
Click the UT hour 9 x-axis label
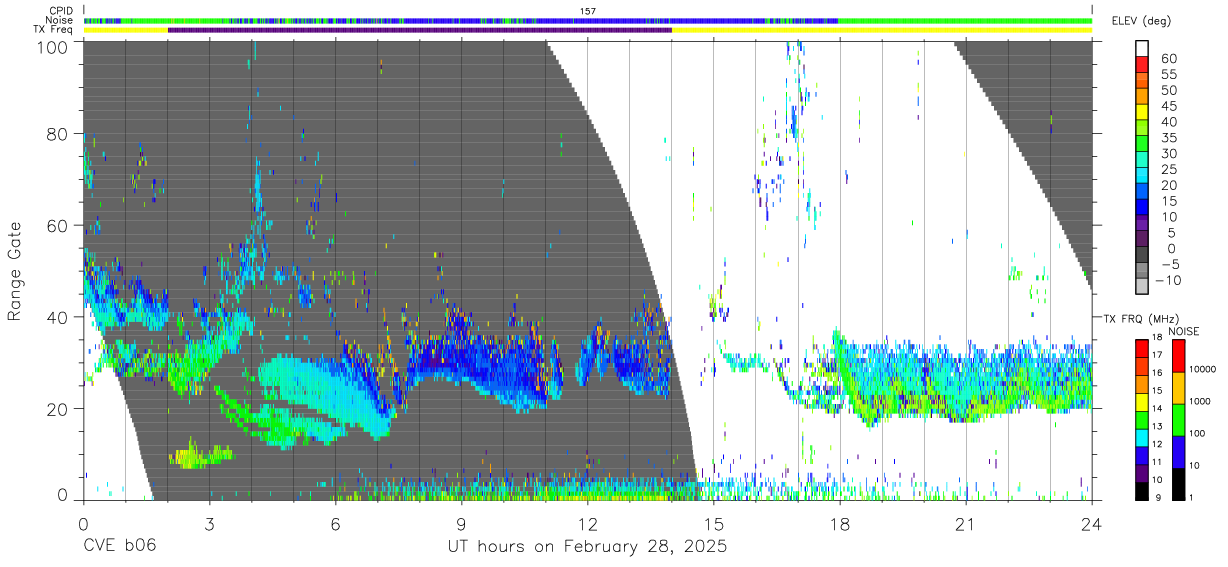point(461,523)
